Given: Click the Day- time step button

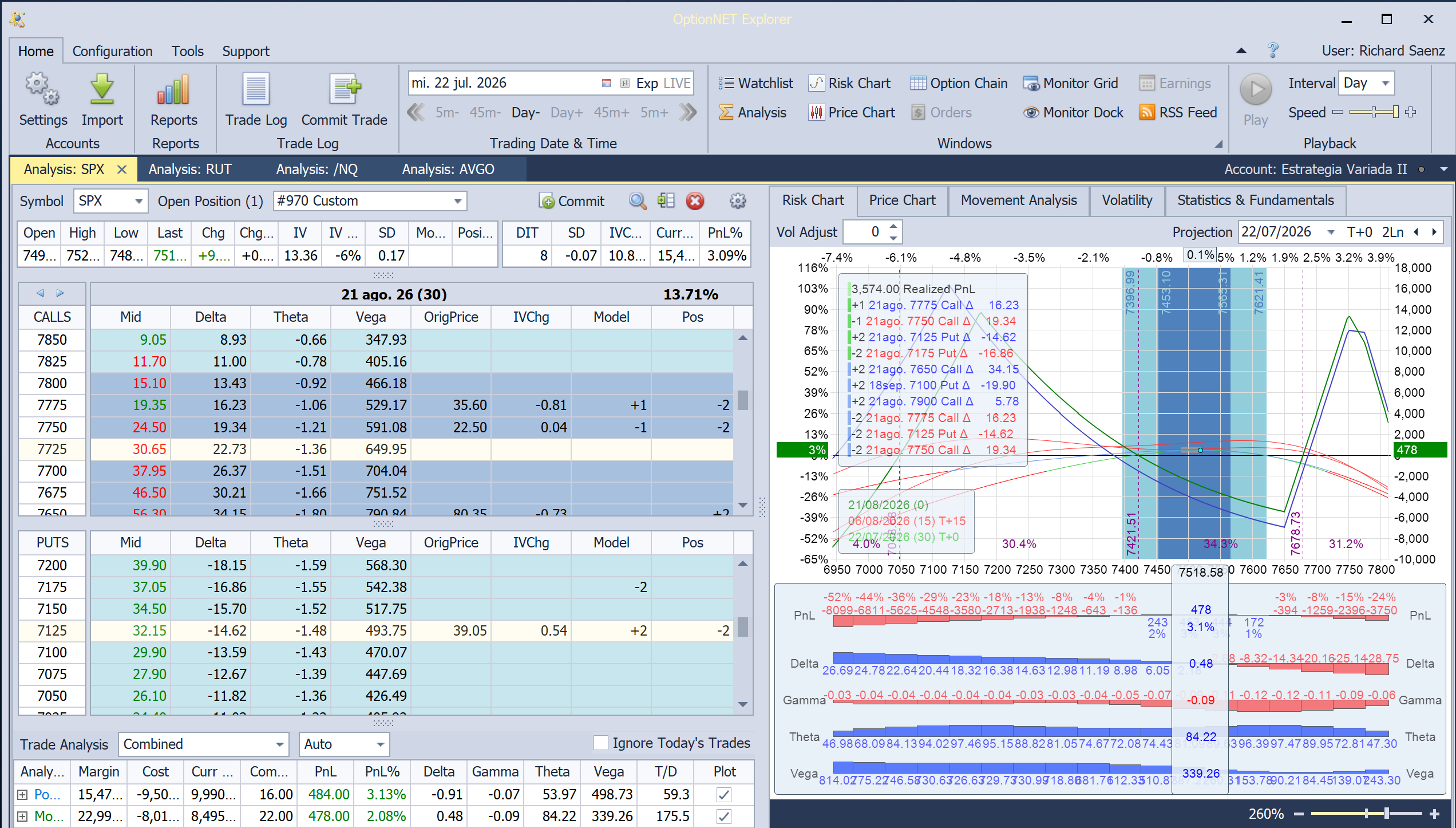Looking at the screenshot, I should pyautogui.click(x=525, y=113).
